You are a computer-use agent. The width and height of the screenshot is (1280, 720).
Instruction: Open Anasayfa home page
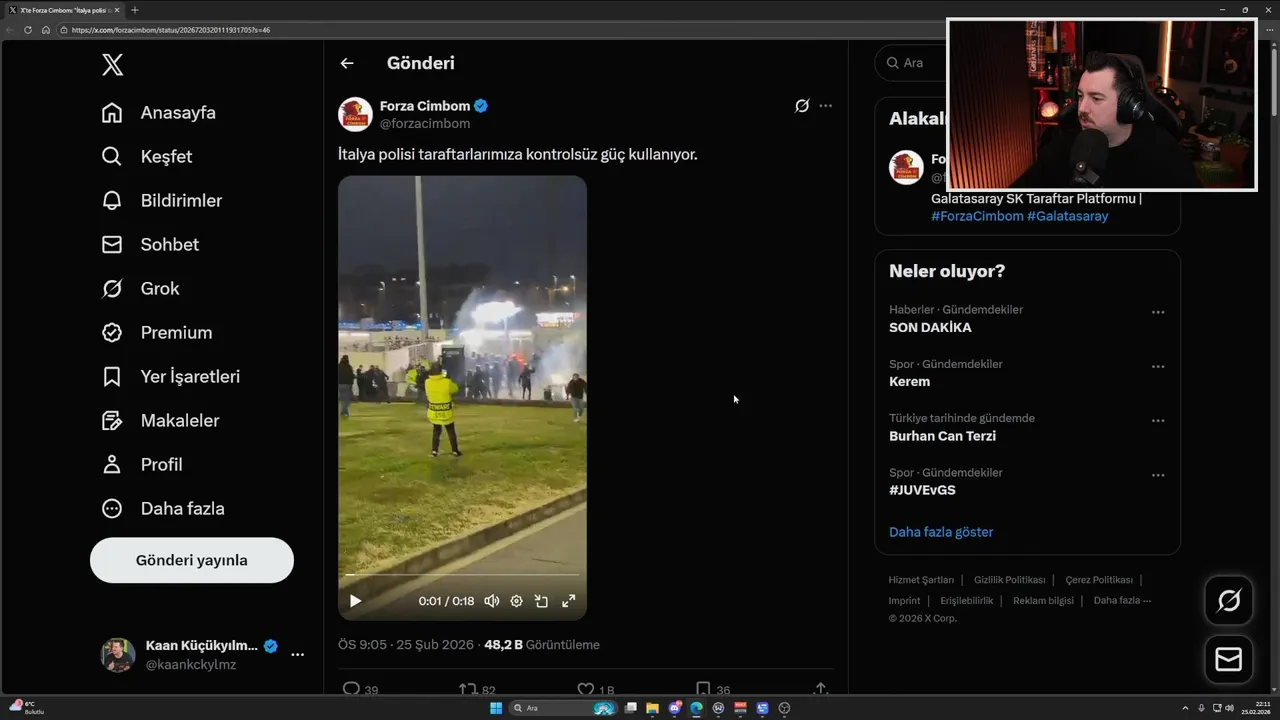[159, 113]
